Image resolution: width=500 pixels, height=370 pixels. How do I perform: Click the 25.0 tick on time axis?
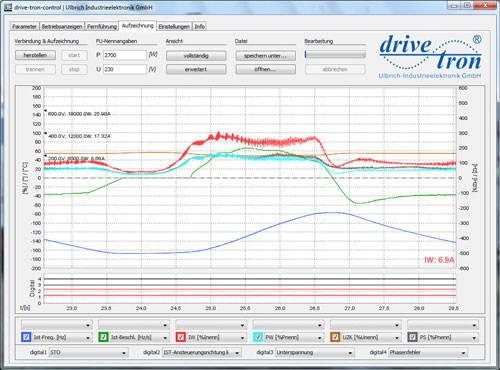[211, 308]
